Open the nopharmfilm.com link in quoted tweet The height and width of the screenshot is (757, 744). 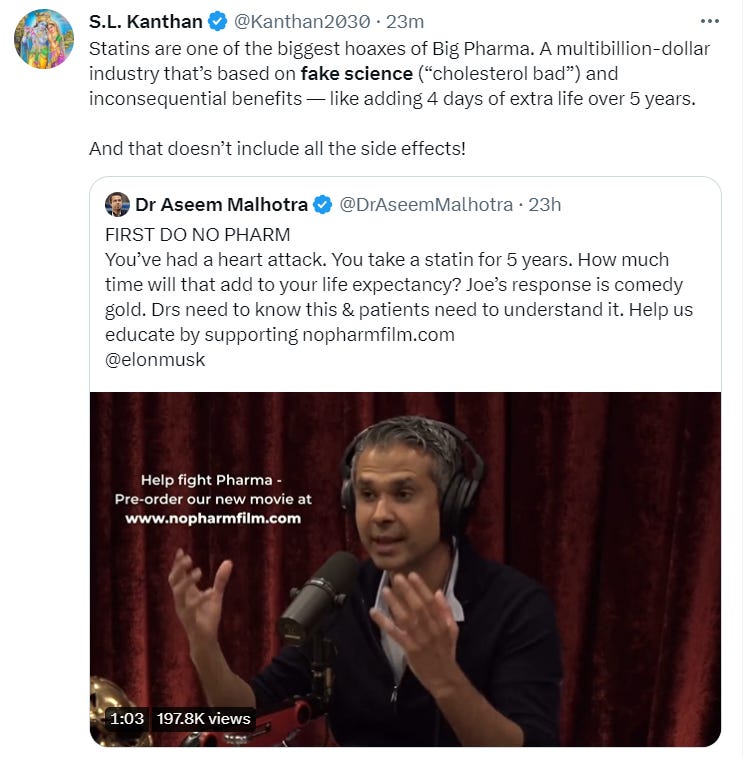coord(379,335)
